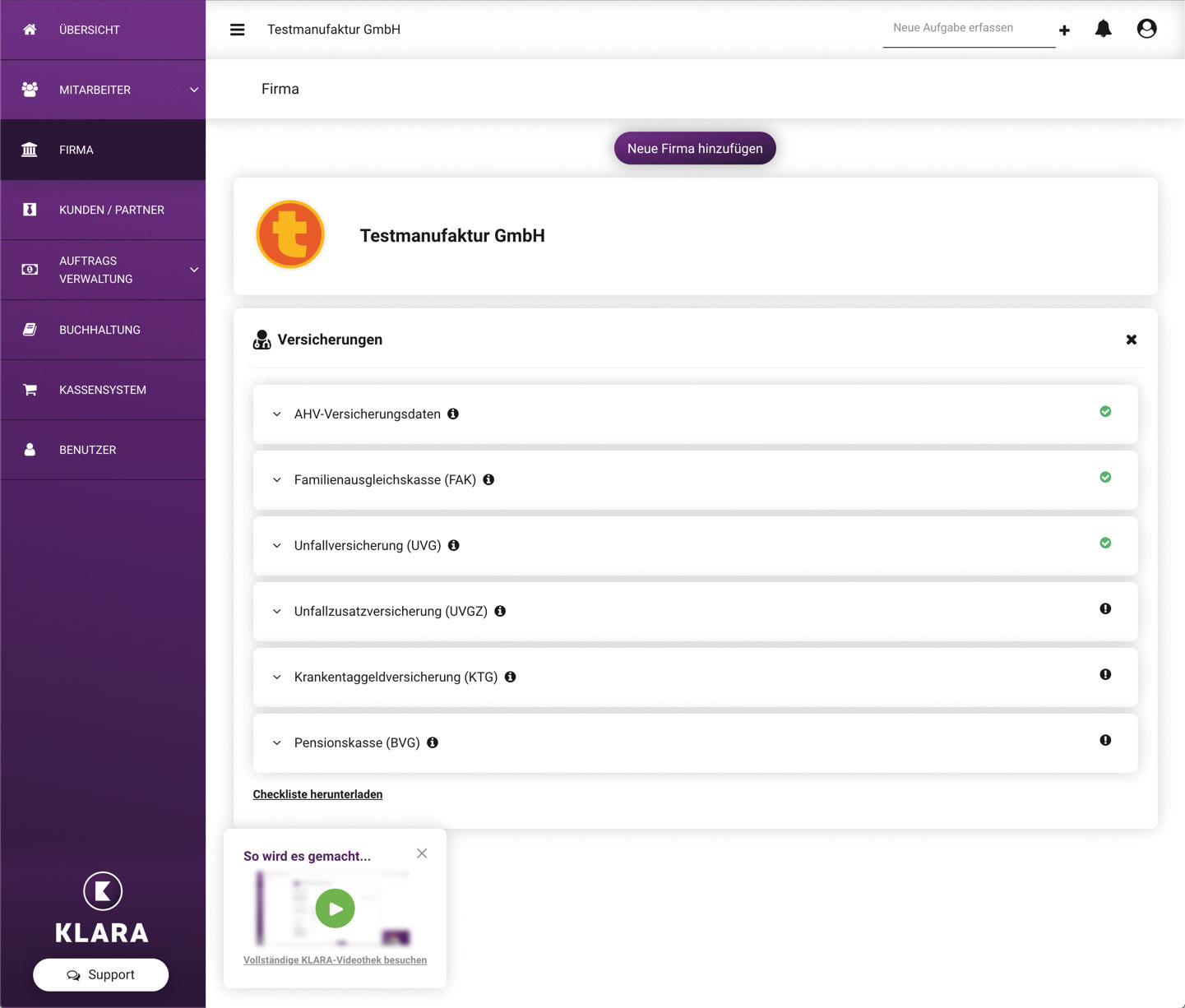
Task: Click green checkmark status of AHV-Versicherungsdaten
Action: pyautogui.click(x=1105, y=411)
